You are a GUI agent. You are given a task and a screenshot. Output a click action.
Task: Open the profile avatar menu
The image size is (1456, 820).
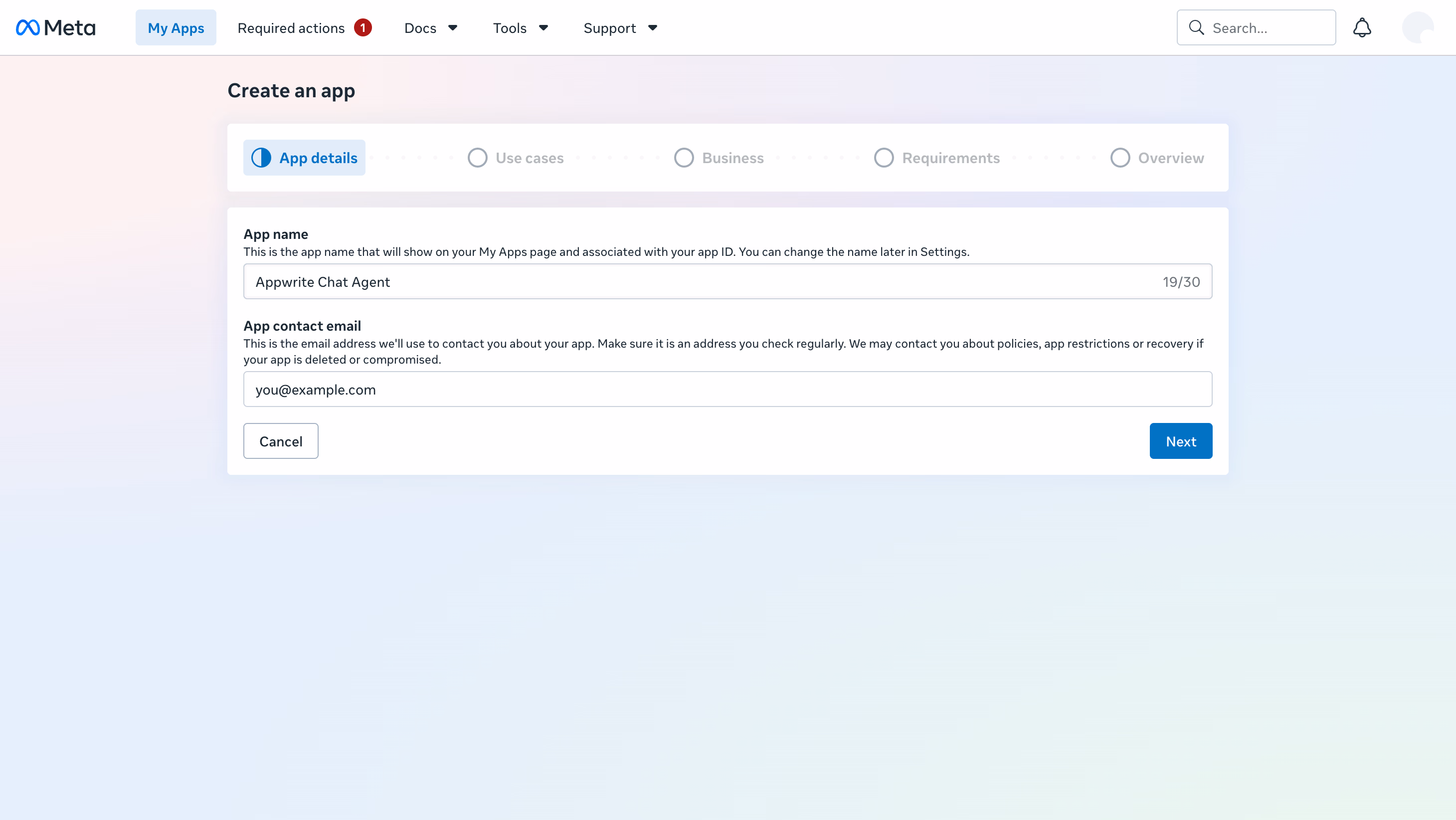click(1418, 28)
